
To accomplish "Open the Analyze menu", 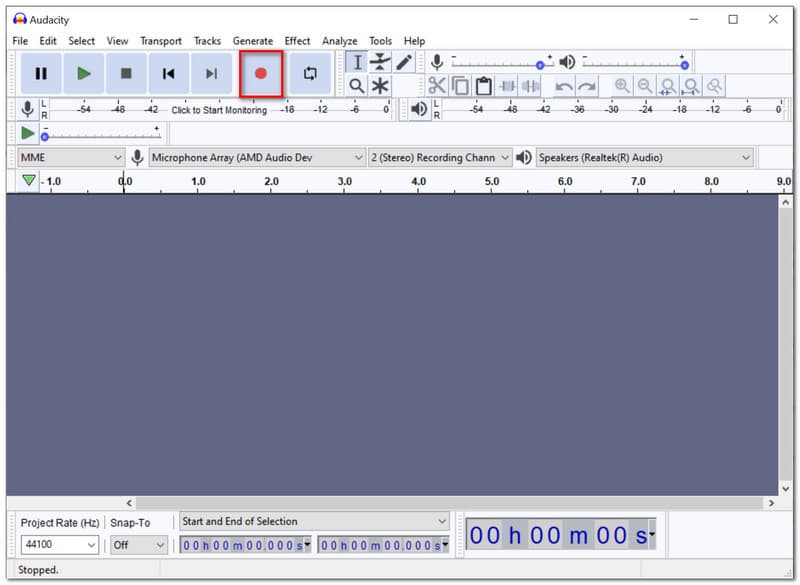I will 339,41.
